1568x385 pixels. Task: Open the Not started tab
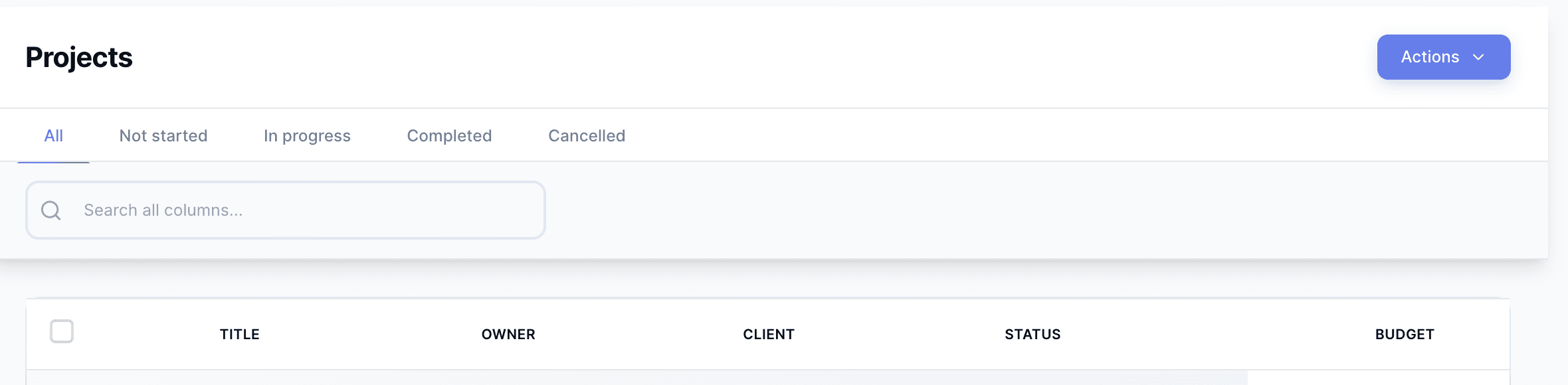(x=163, y=136)
